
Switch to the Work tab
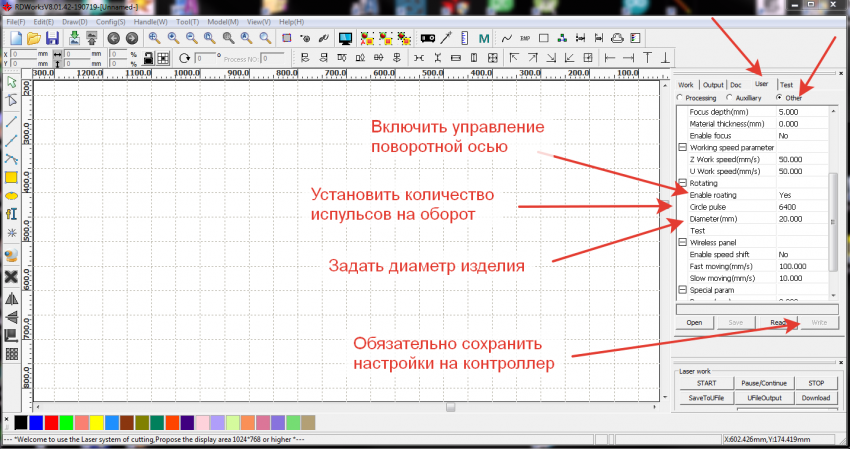(686, 85)
